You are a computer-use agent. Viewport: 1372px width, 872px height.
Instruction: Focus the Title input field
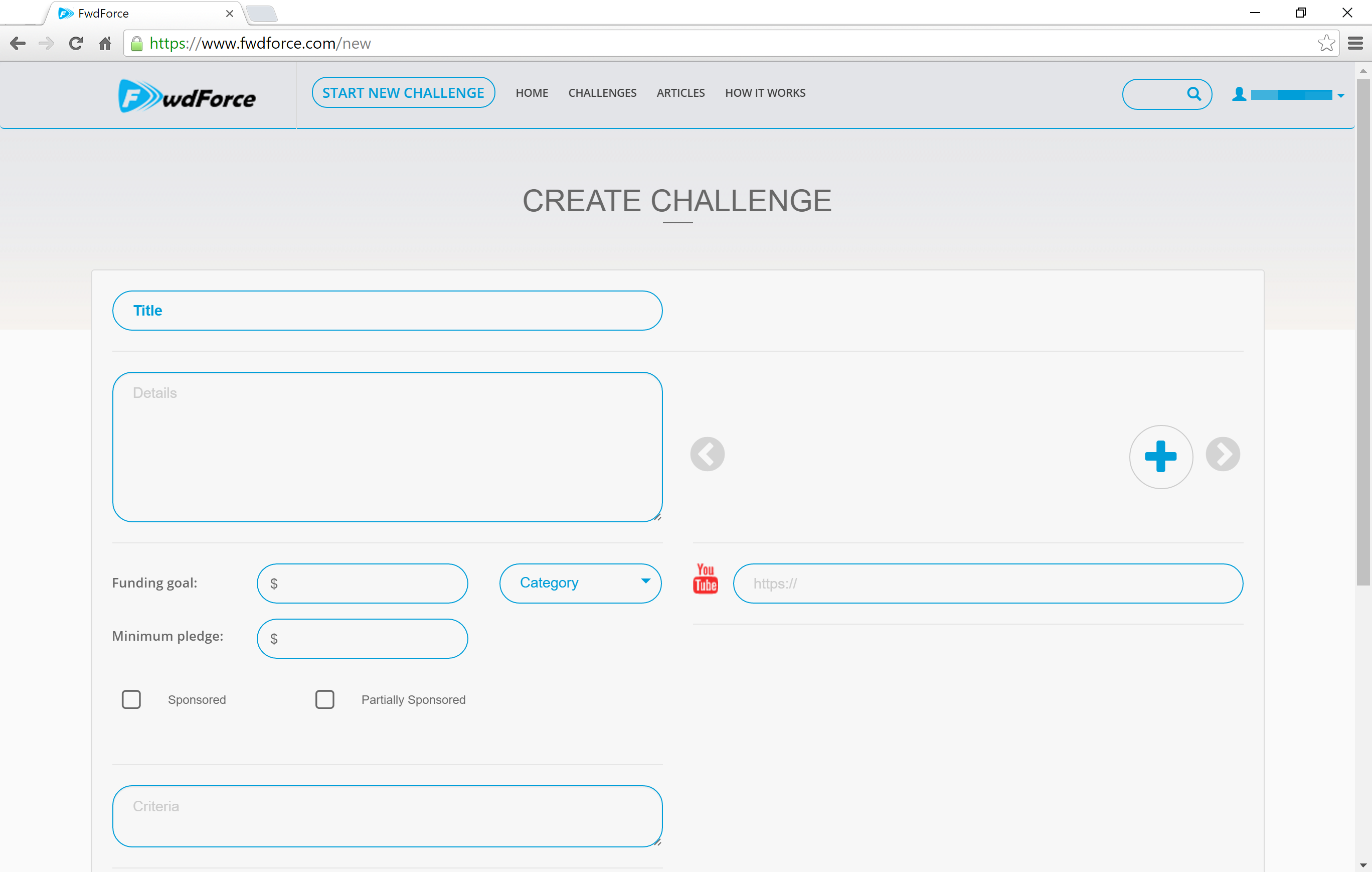[x=388, y=311]
